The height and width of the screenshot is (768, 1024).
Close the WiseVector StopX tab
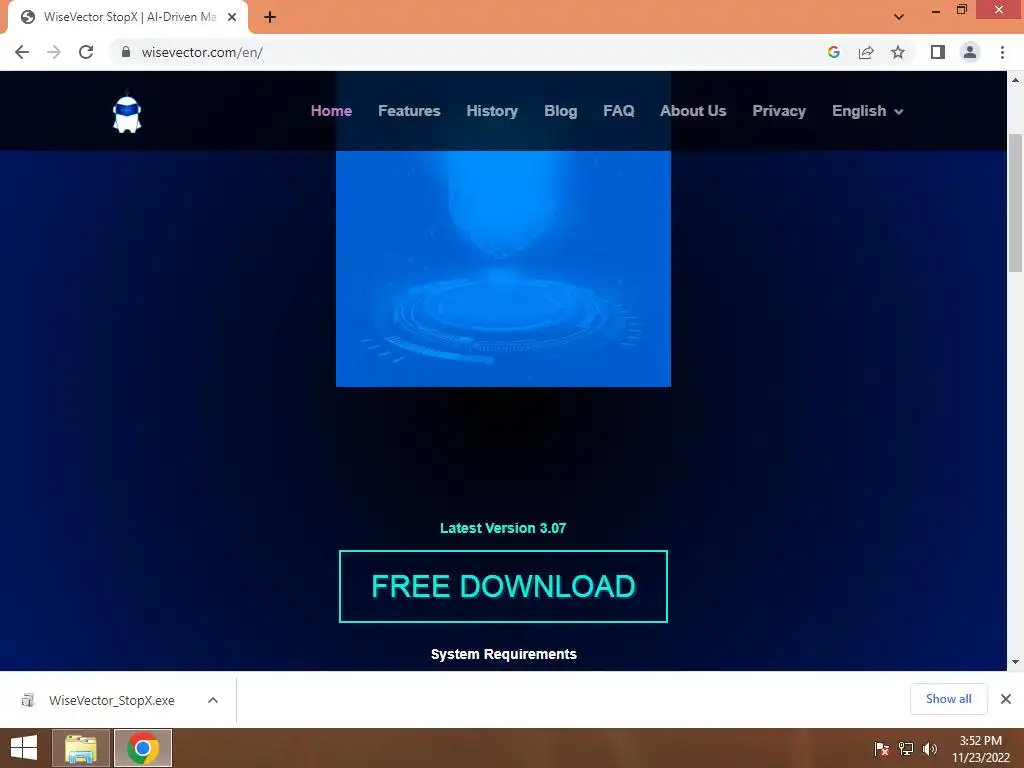[232, 18]
